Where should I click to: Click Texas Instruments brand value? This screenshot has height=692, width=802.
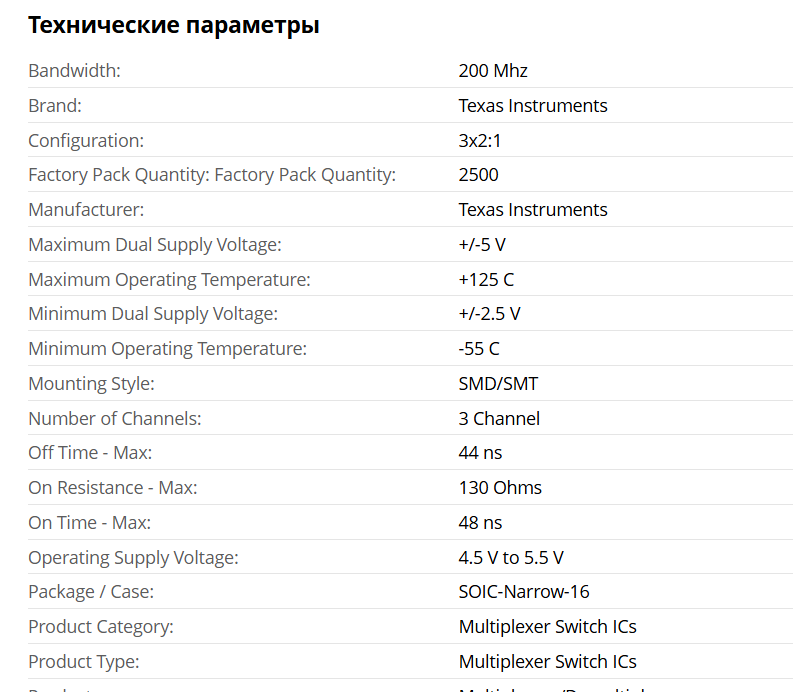point(532,106)
